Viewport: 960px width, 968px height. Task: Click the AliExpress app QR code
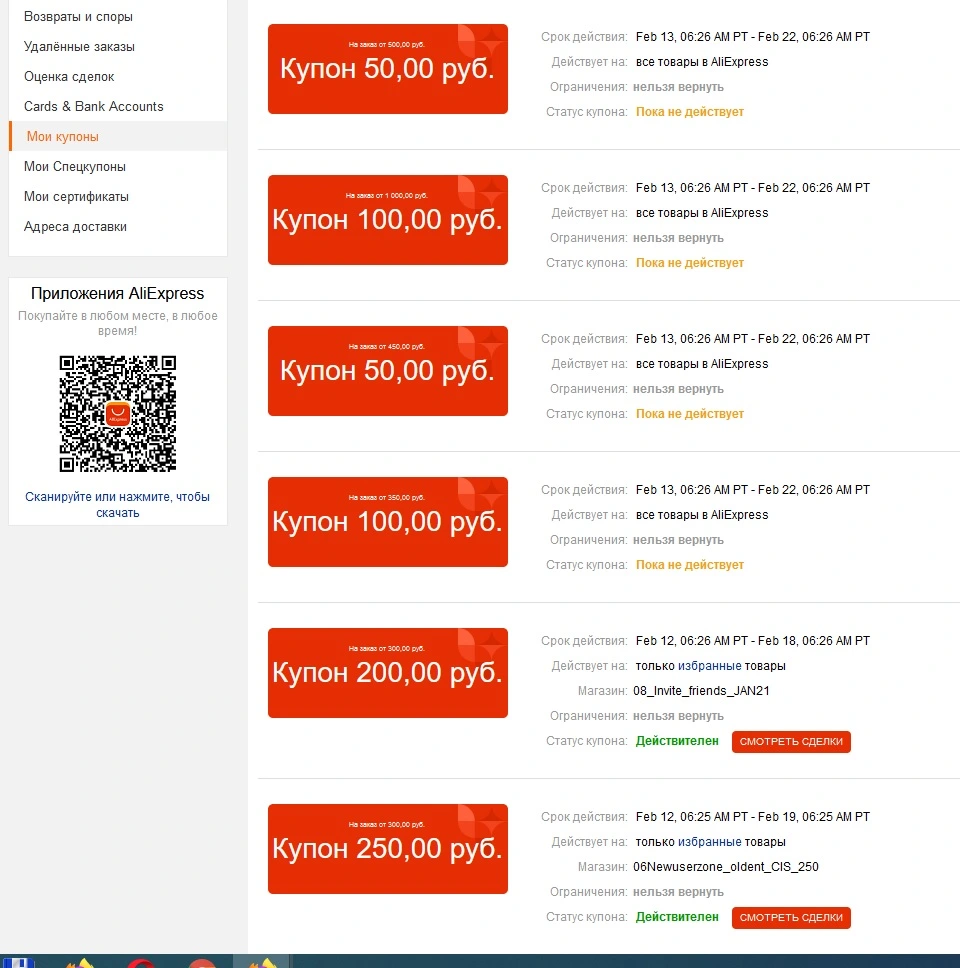pos(118,414)
